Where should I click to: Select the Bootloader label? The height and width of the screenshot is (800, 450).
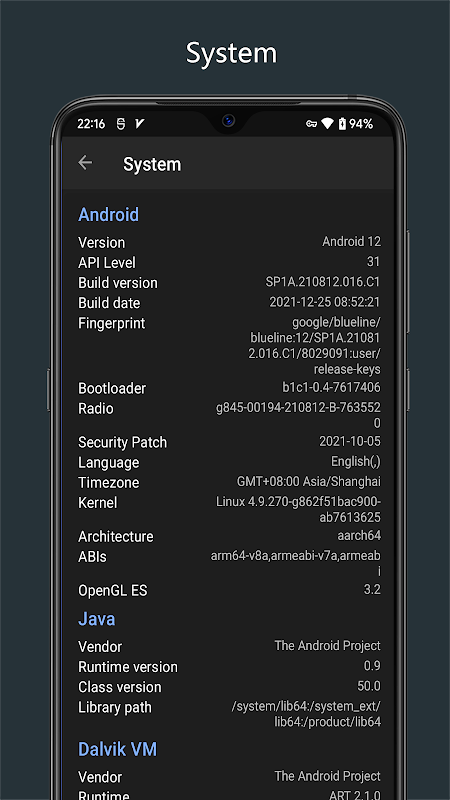112,388
